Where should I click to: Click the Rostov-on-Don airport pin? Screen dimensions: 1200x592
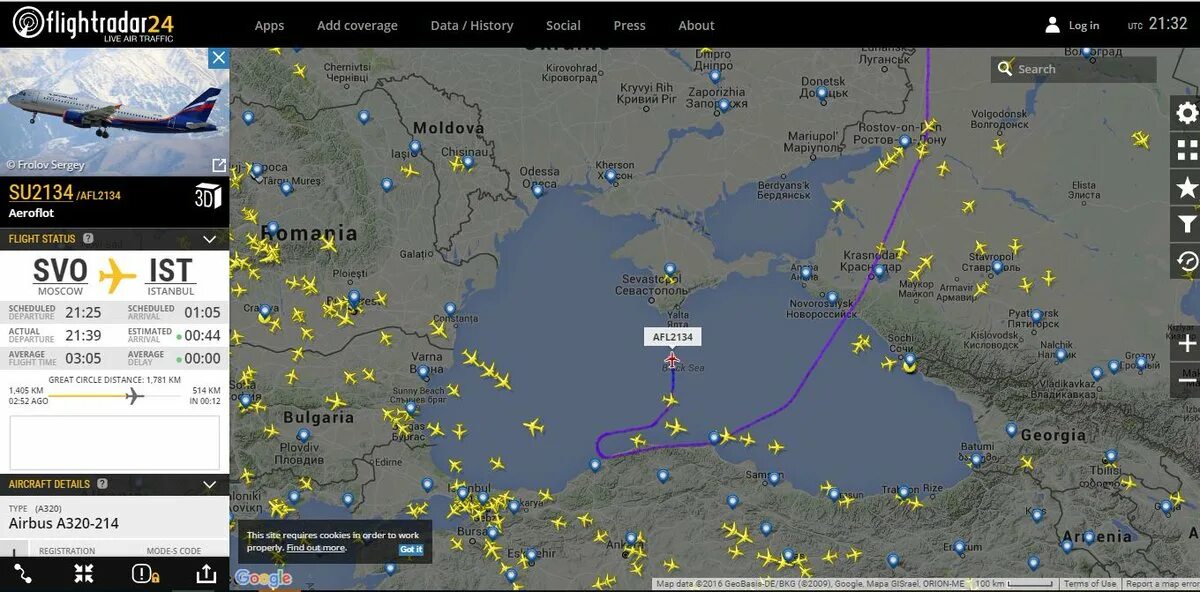pyautogui.click(x=903, y=142)
